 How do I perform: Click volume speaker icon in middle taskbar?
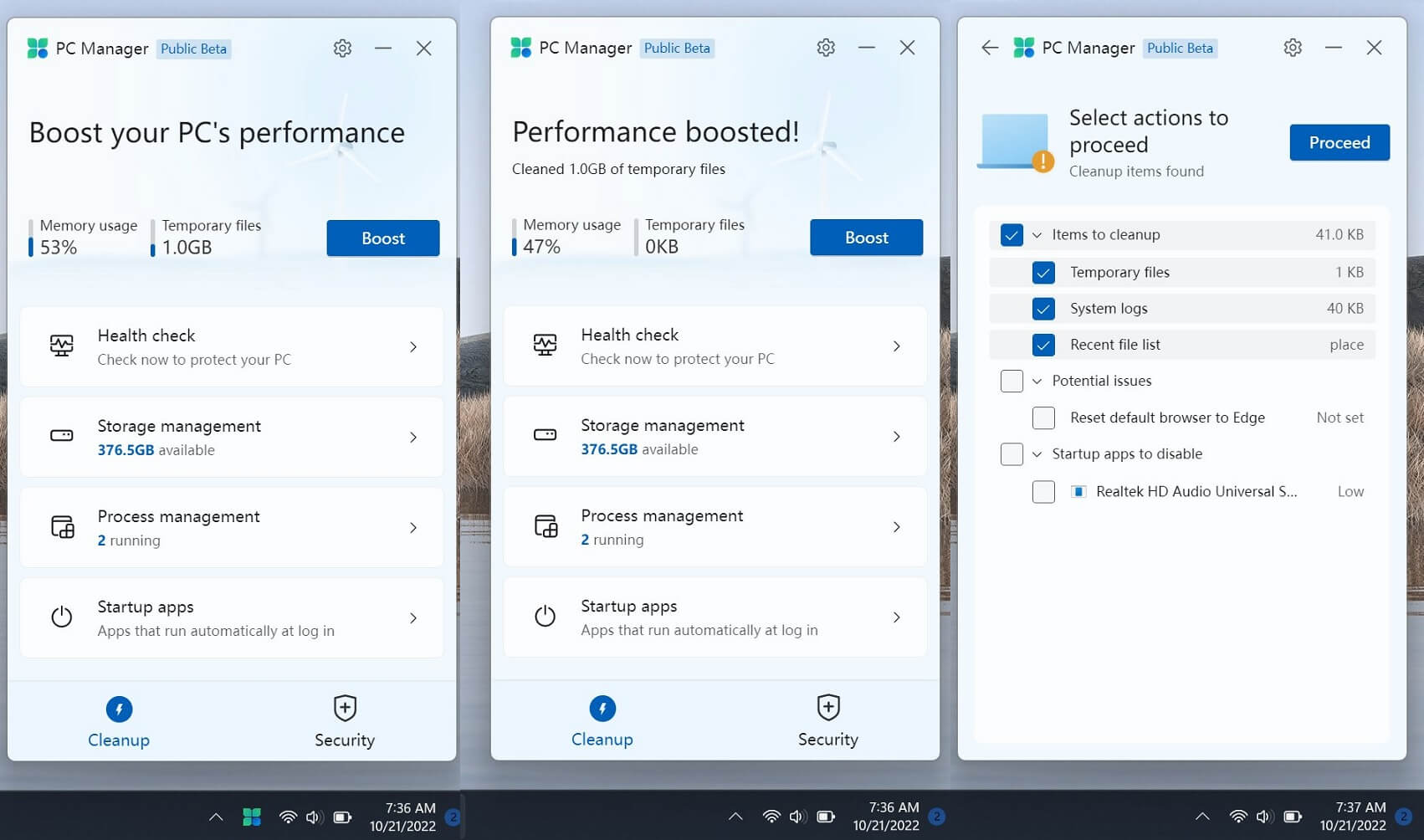point(797,817)
